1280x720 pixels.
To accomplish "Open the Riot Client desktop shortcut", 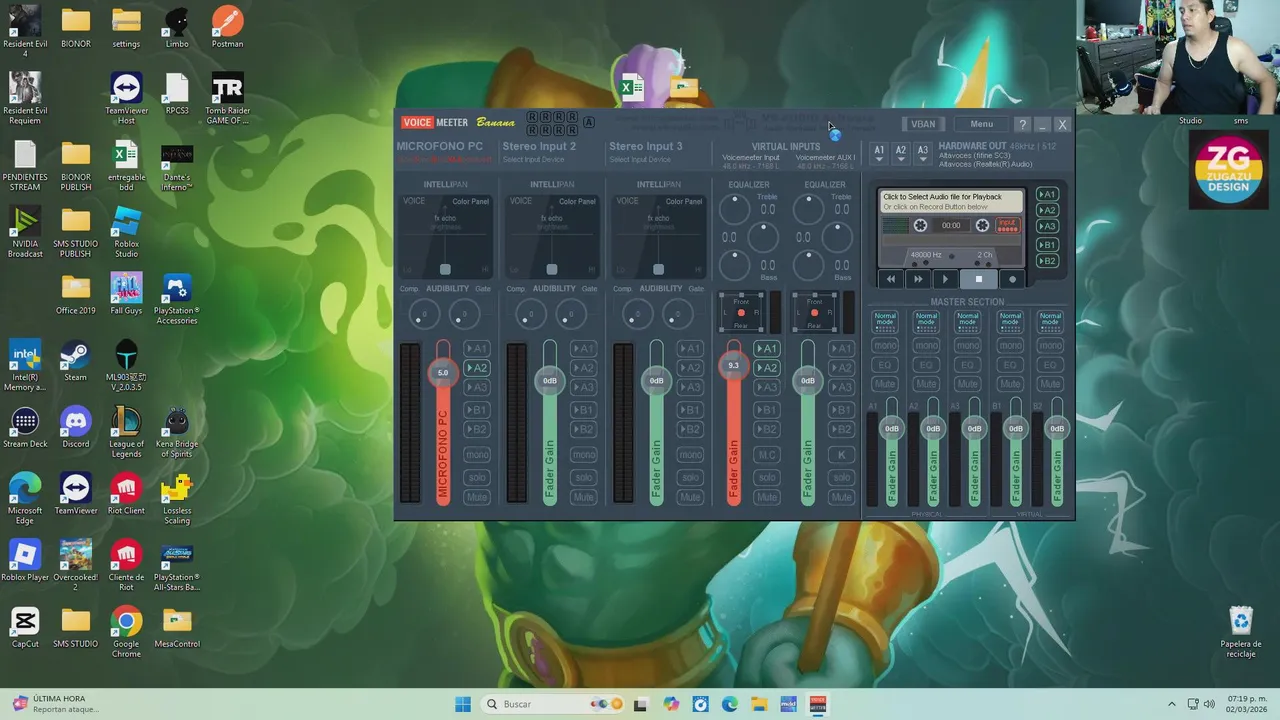I will click(126, 494).
